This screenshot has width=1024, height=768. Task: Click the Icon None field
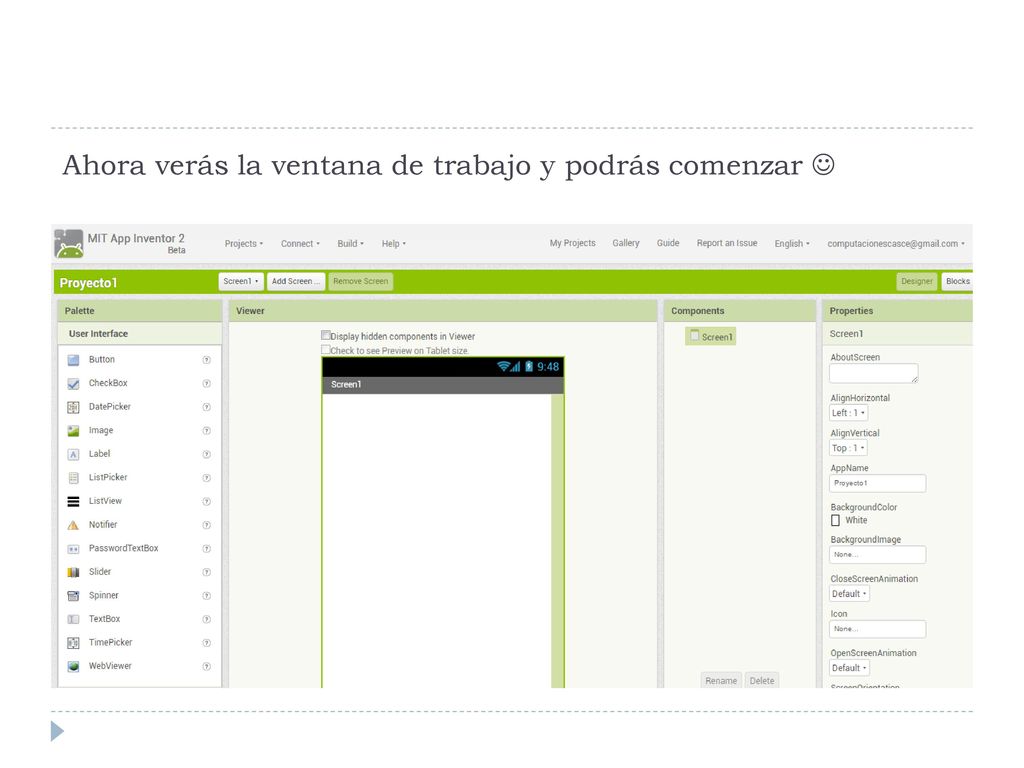878,629
